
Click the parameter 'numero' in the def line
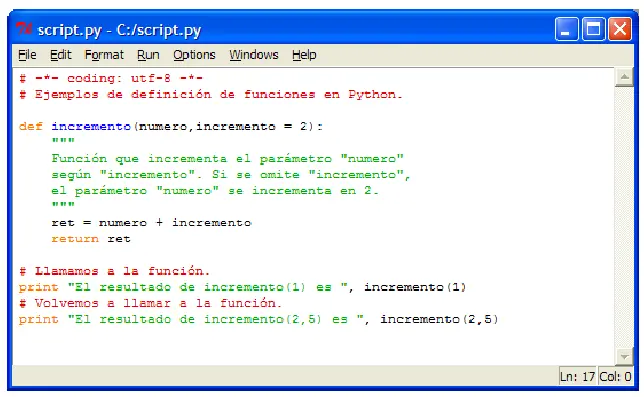coord(163,126)
